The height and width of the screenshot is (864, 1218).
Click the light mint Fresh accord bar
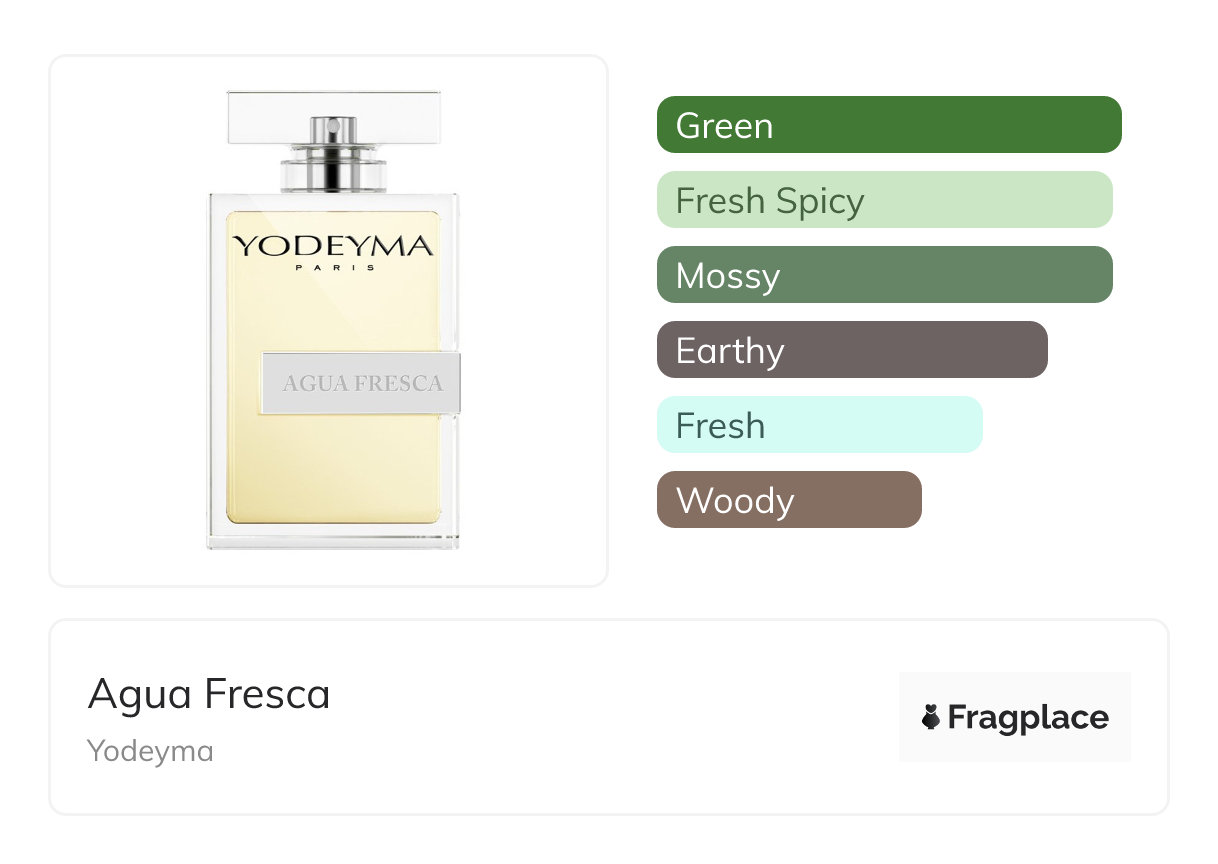click(819, 425)
